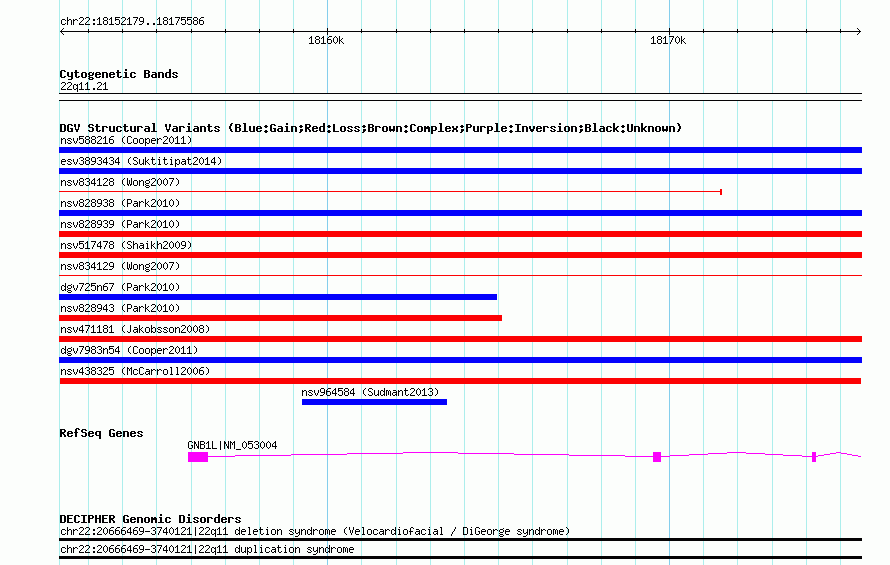Select the 22q11.21 band label
Viewport: 890px width, 565px height.
pos(84,86)
